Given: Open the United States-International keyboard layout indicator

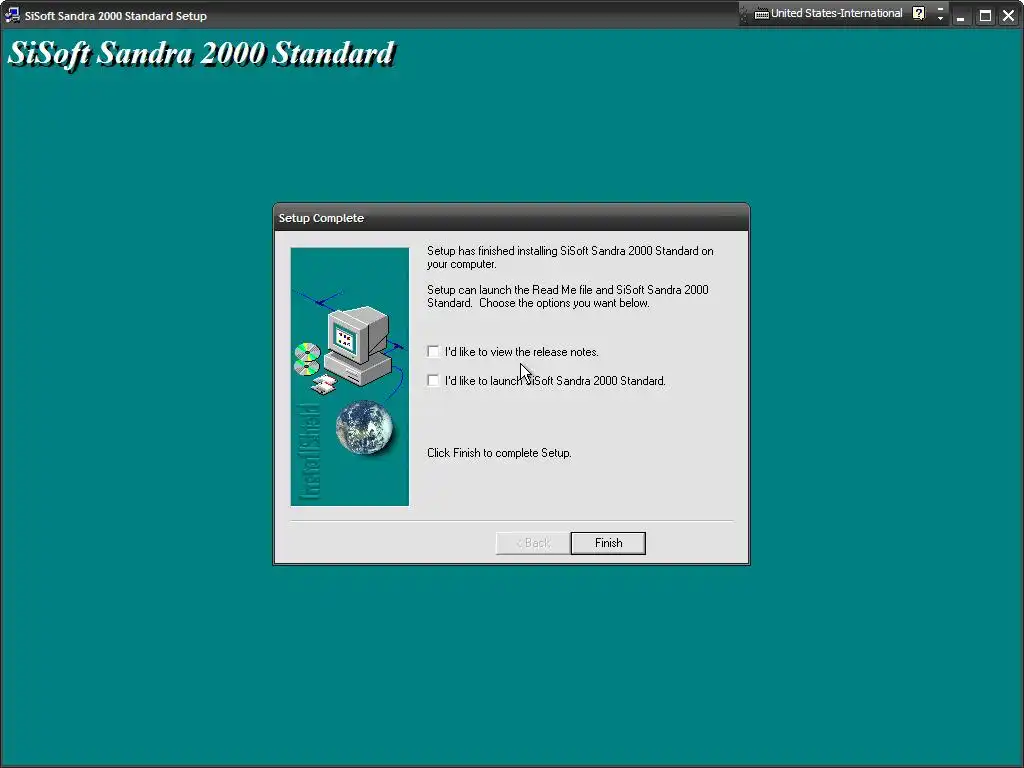Looking at the screenshot, I should coord(828,13).
